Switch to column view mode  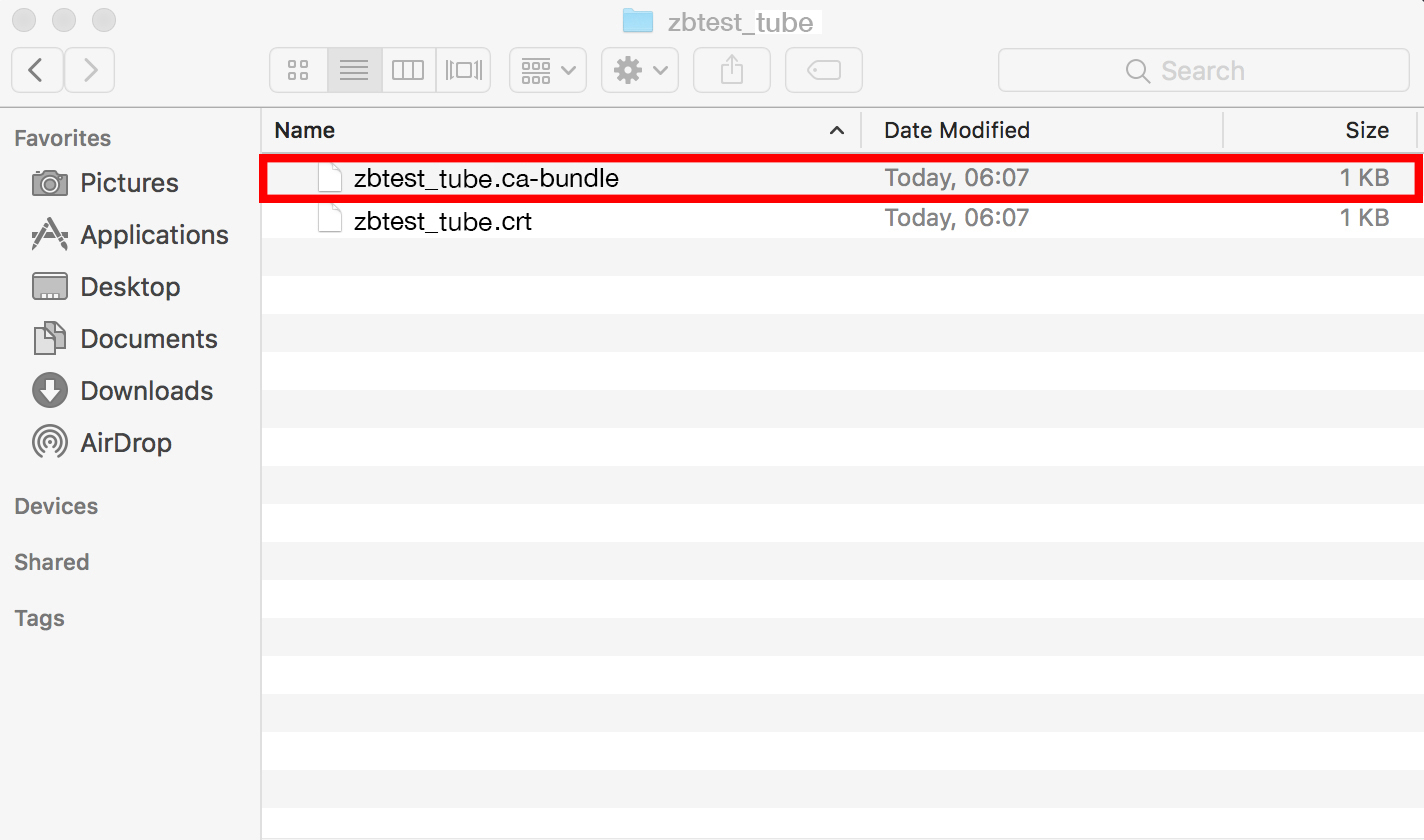tap(408, 70)
